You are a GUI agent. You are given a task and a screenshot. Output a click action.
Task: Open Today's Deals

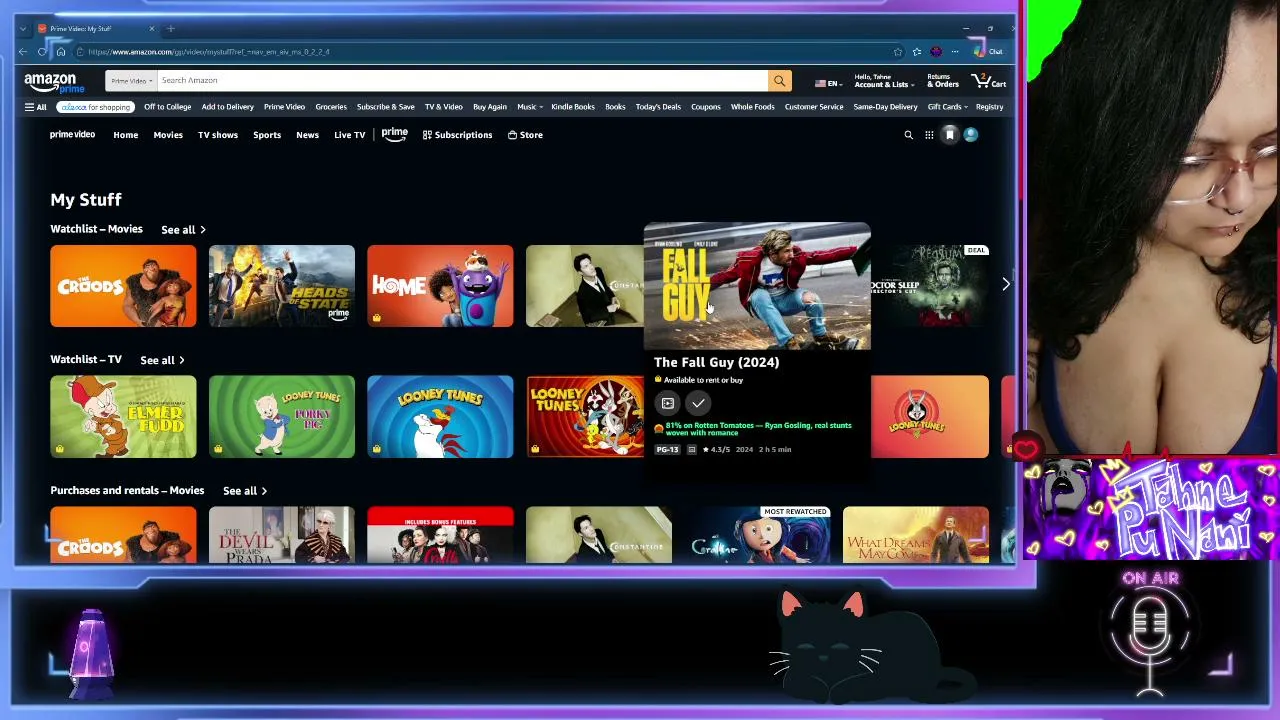coord(658,107)
